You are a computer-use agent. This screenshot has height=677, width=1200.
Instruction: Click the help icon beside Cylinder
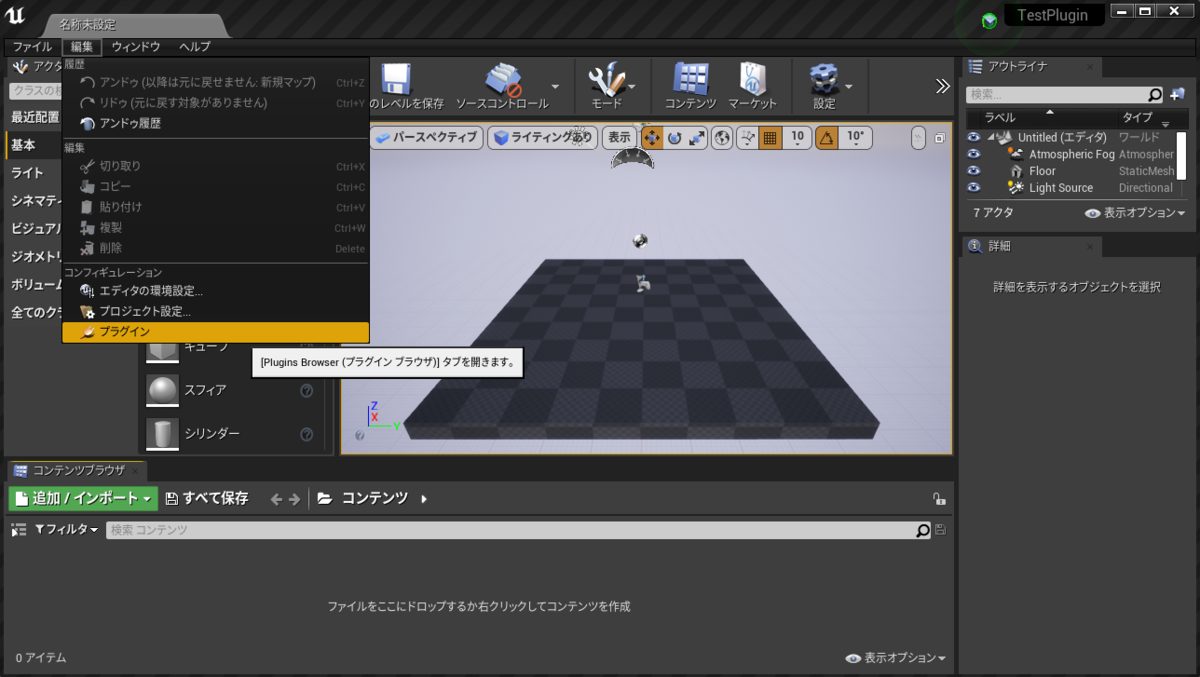(307, 434)
